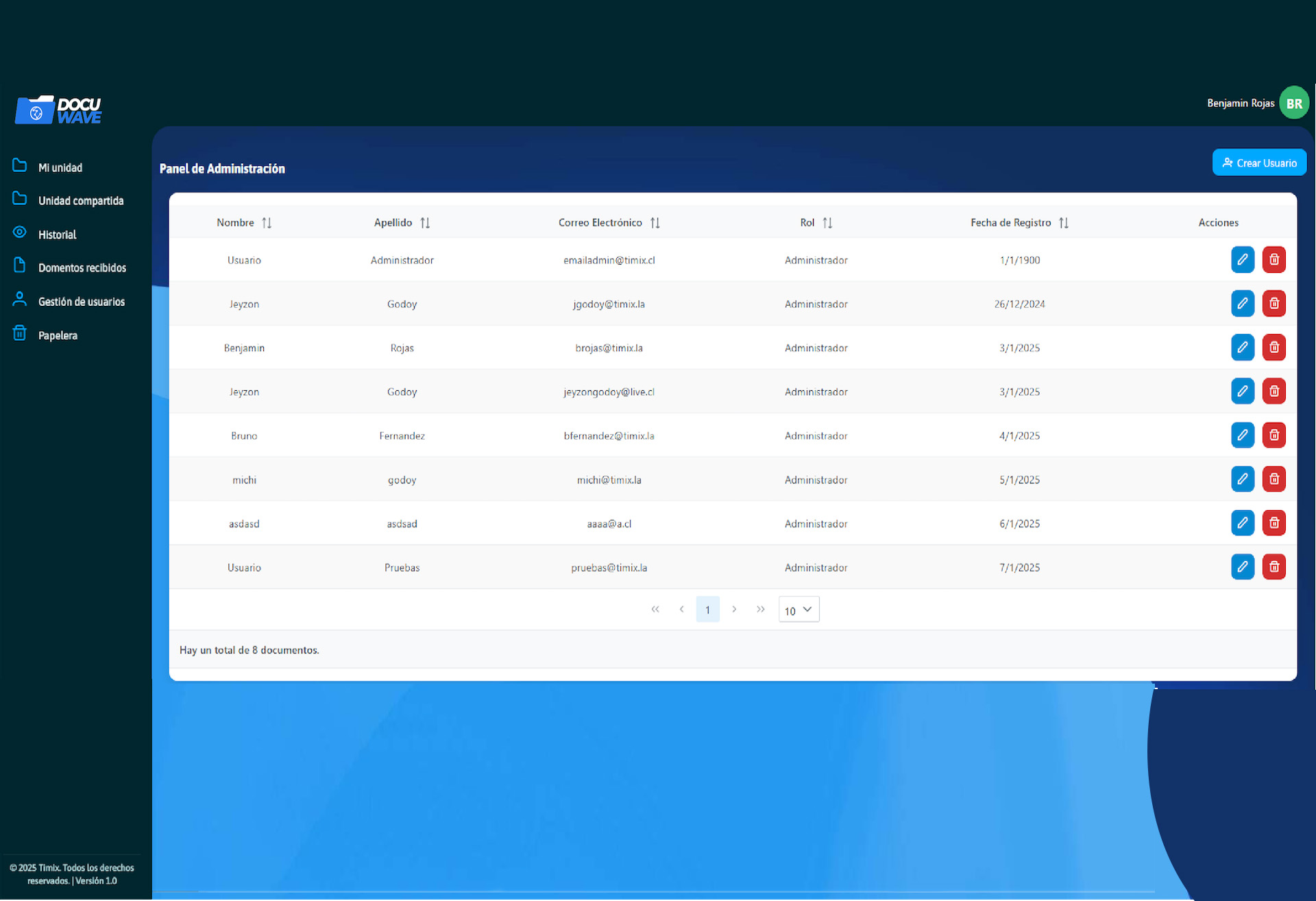This screenshot has height=901, width=1316.
Task: Delete the michi@timix.la user
Action: (1274, 479)
